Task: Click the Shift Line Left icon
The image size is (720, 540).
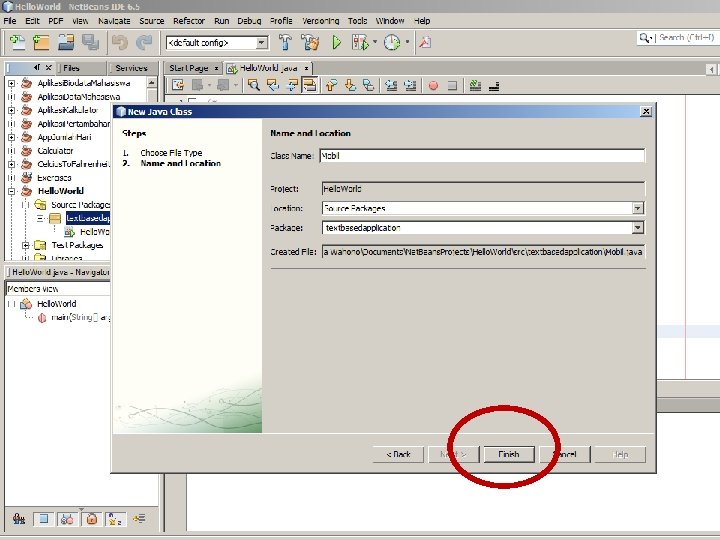Action: 391,85
